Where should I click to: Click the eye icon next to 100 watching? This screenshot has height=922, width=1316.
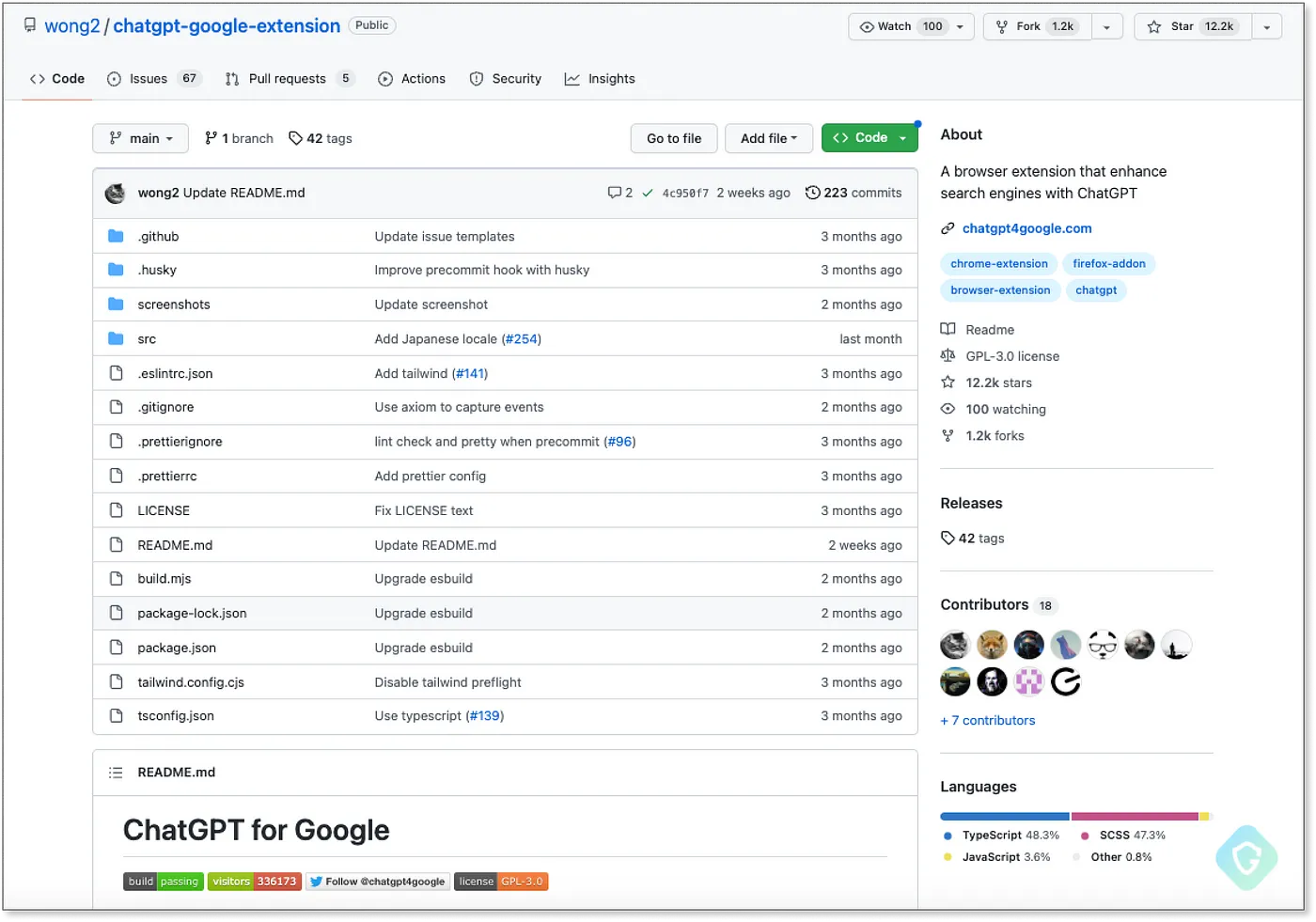tap(948, 409)
